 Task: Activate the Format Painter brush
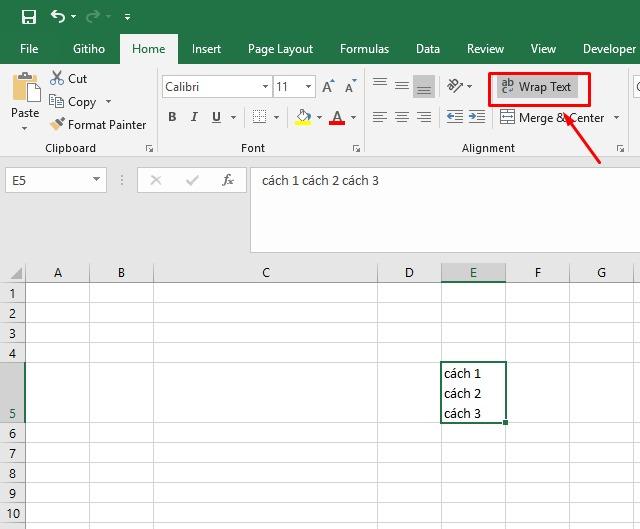tap(98, 124)
